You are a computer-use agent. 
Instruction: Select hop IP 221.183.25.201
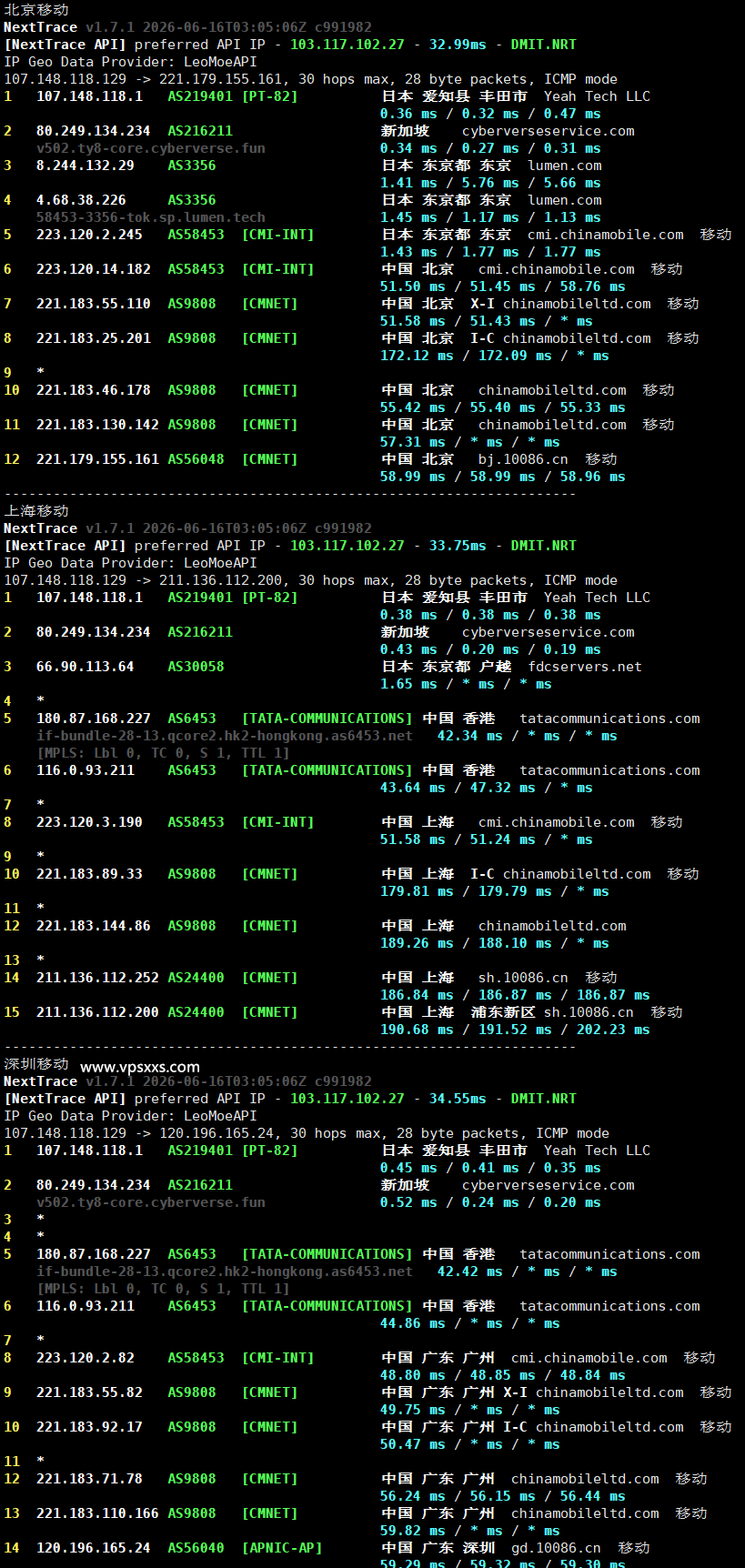[x=94, y=338]
